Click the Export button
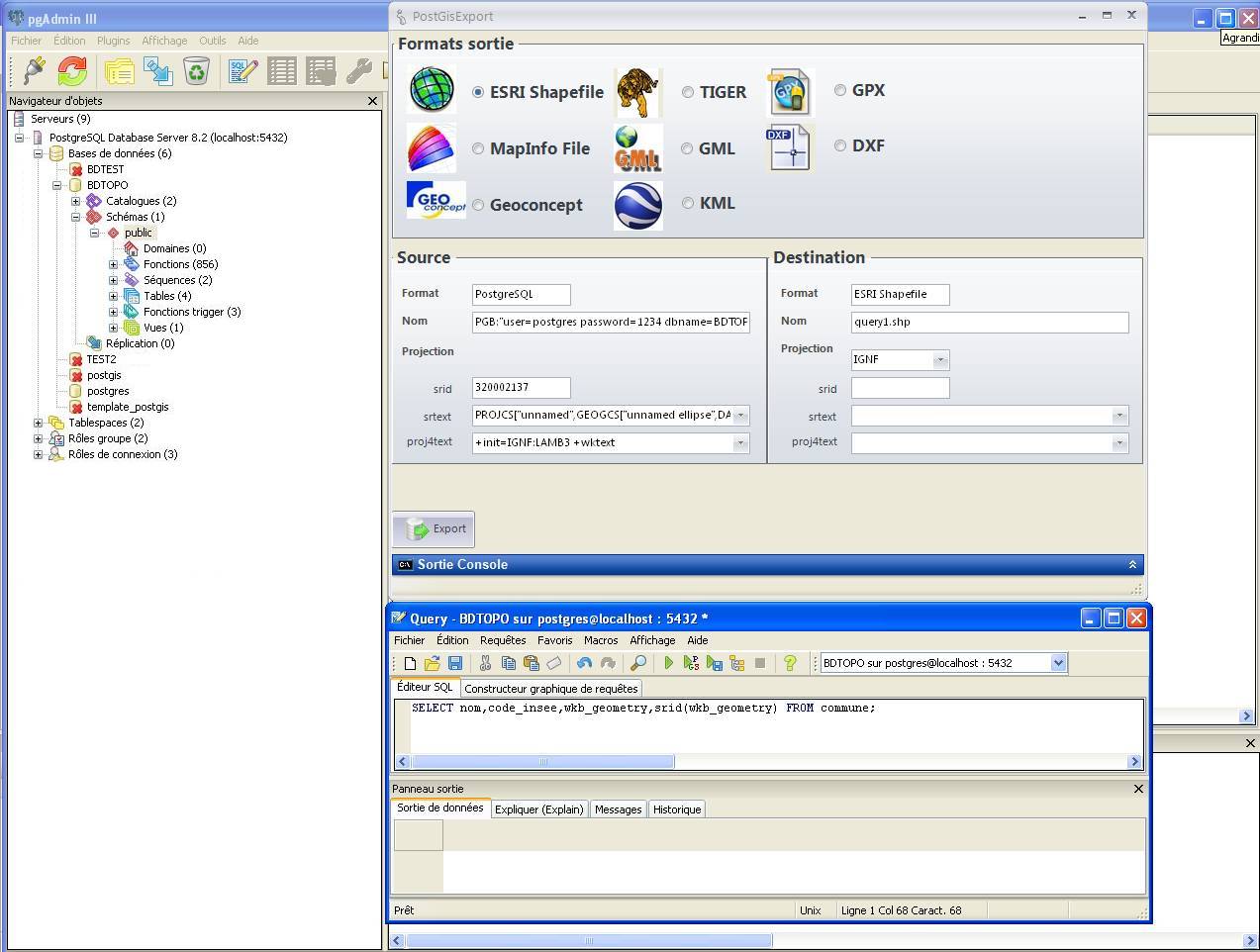This screenshot has height=952, width=1260. click(434, 528)
